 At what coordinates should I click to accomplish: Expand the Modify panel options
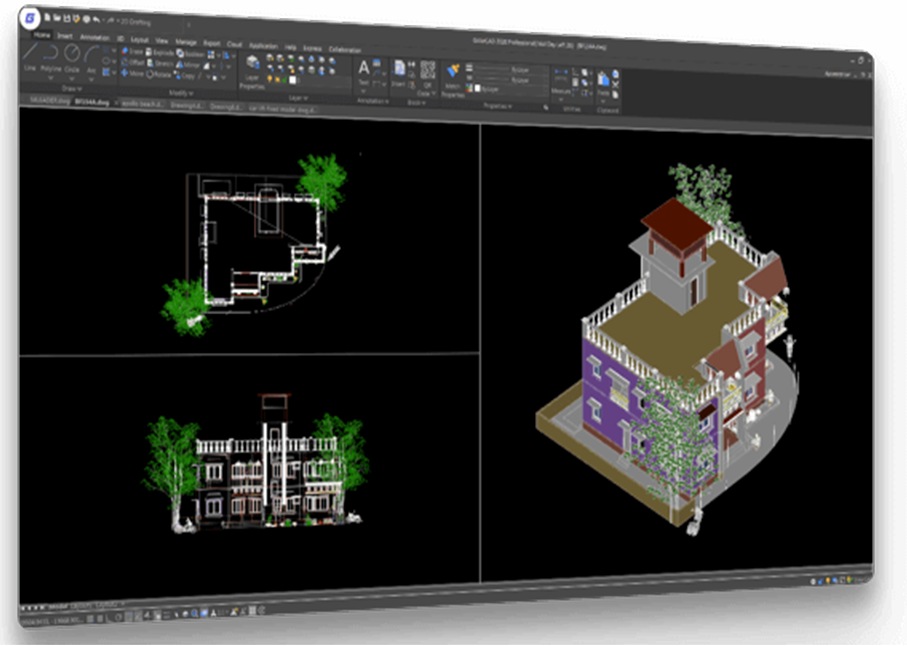point(182,91)
